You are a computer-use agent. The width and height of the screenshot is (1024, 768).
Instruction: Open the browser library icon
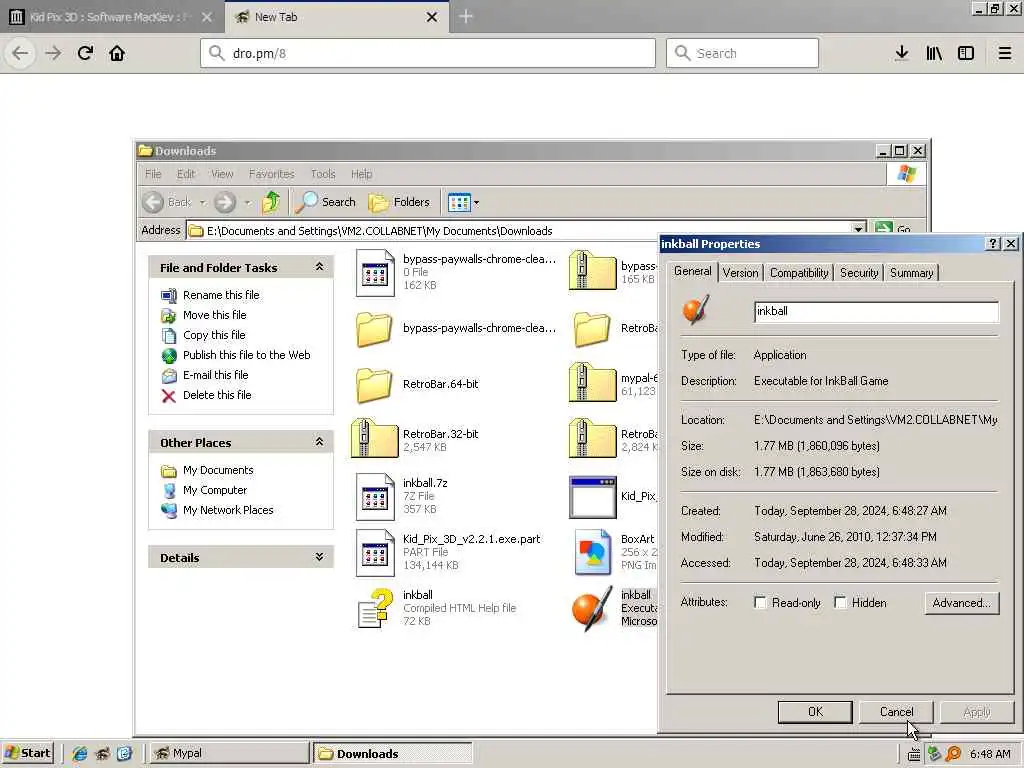pyautogui.click(x=934, y=54)
